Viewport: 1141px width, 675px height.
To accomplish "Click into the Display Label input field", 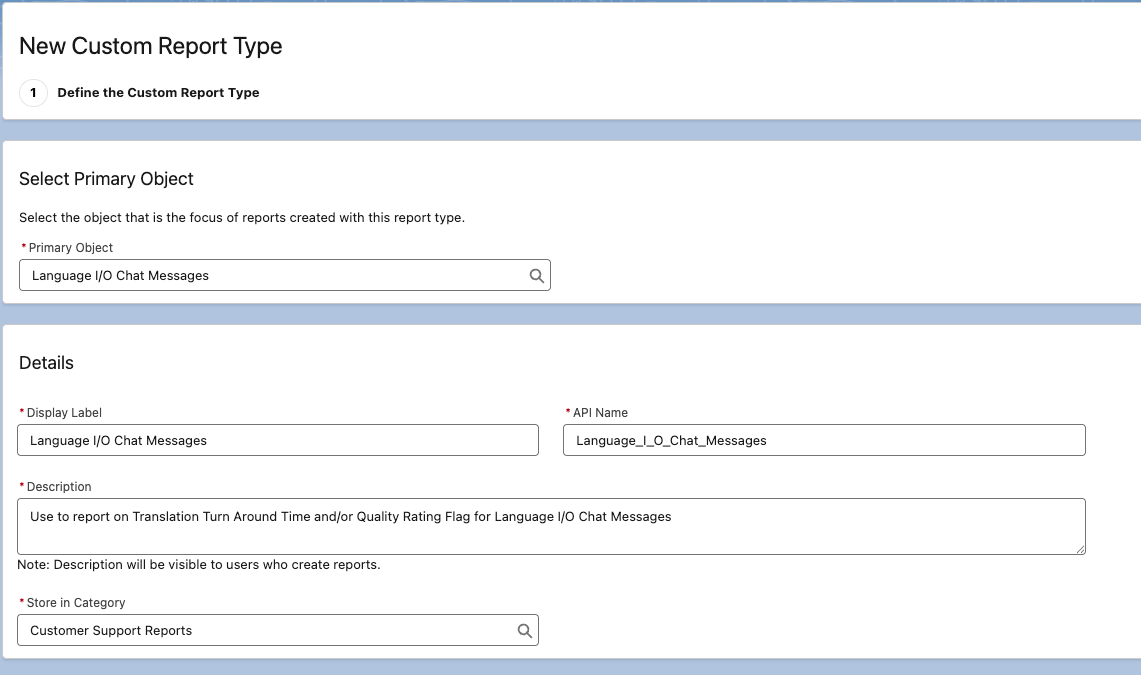I will pos(278,440).
